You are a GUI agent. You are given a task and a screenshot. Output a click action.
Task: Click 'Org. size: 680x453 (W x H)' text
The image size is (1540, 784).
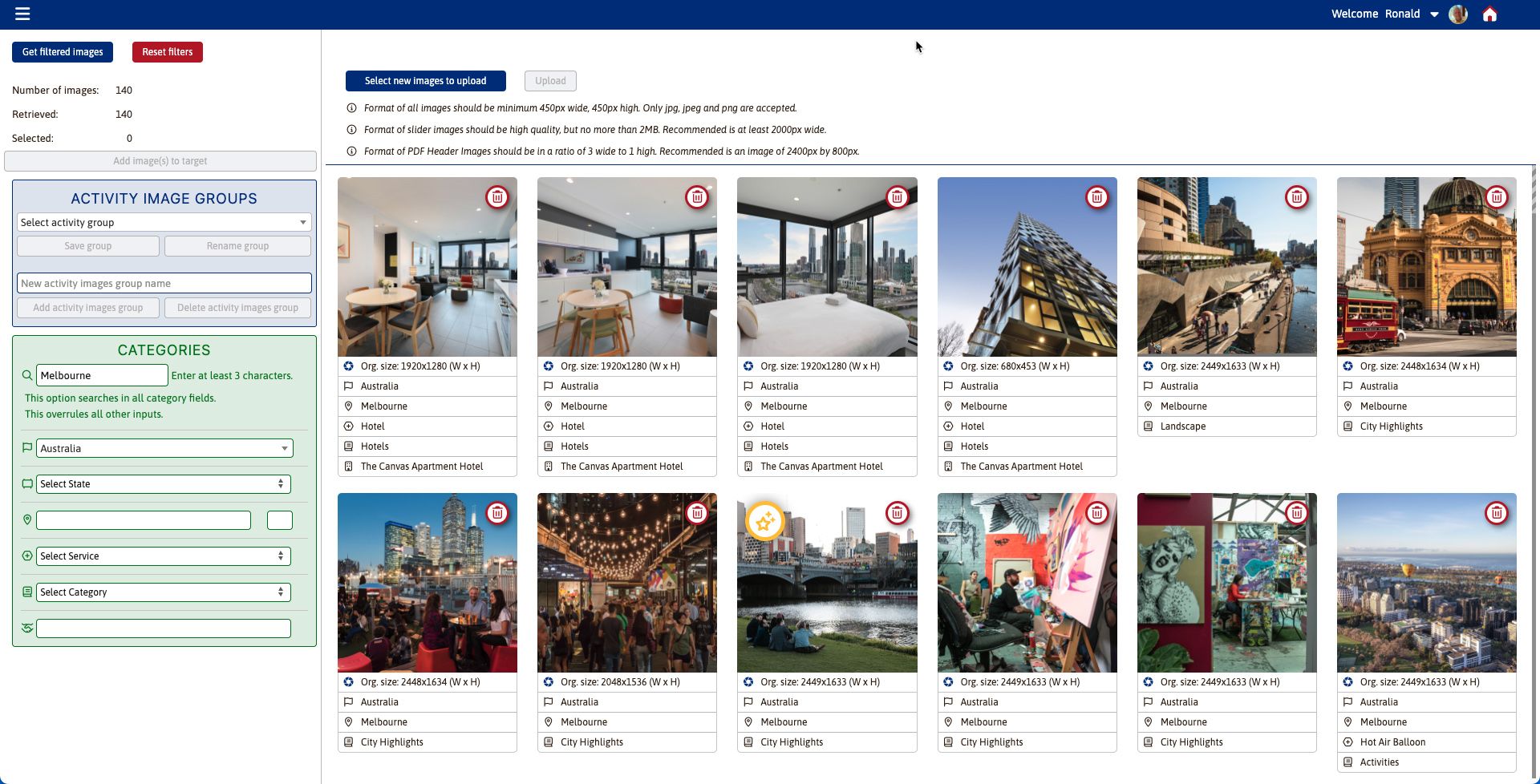point(1015,366)
